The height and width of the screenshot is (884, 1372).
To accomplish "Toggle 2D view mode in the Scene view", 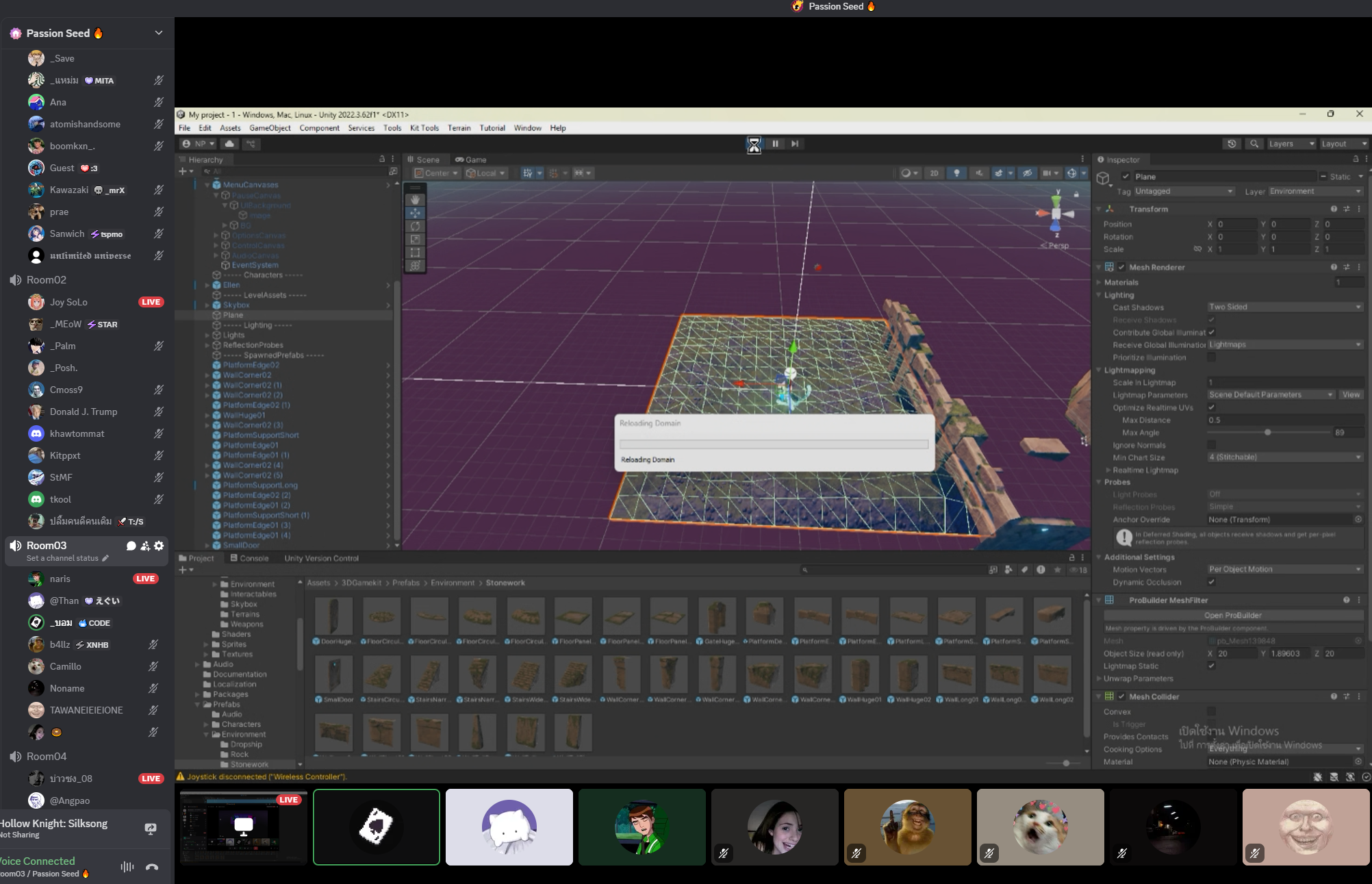I will pyautogui.click(x=934, y=173).
